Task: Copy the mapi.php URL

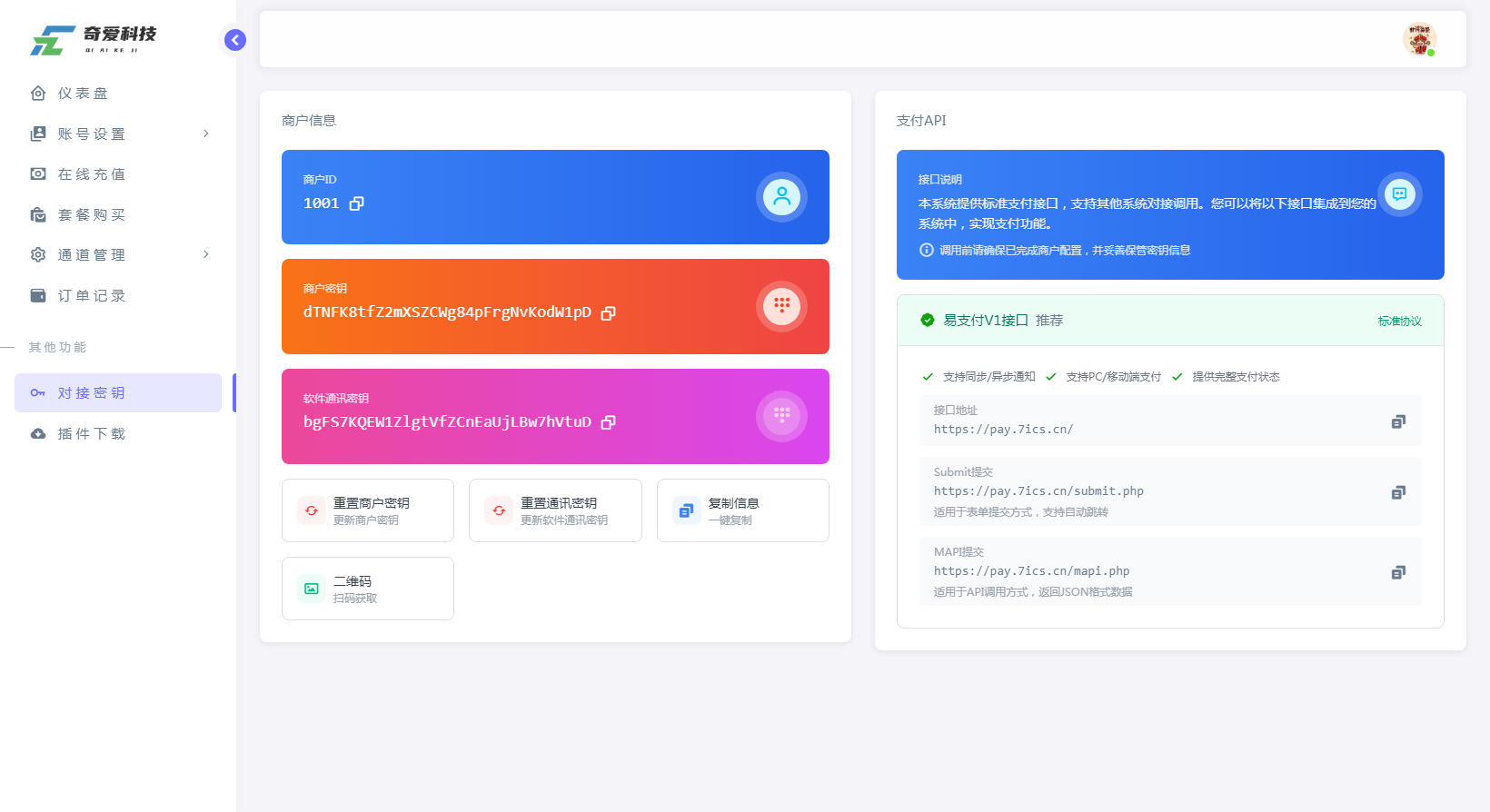Action: (1398, 572)
